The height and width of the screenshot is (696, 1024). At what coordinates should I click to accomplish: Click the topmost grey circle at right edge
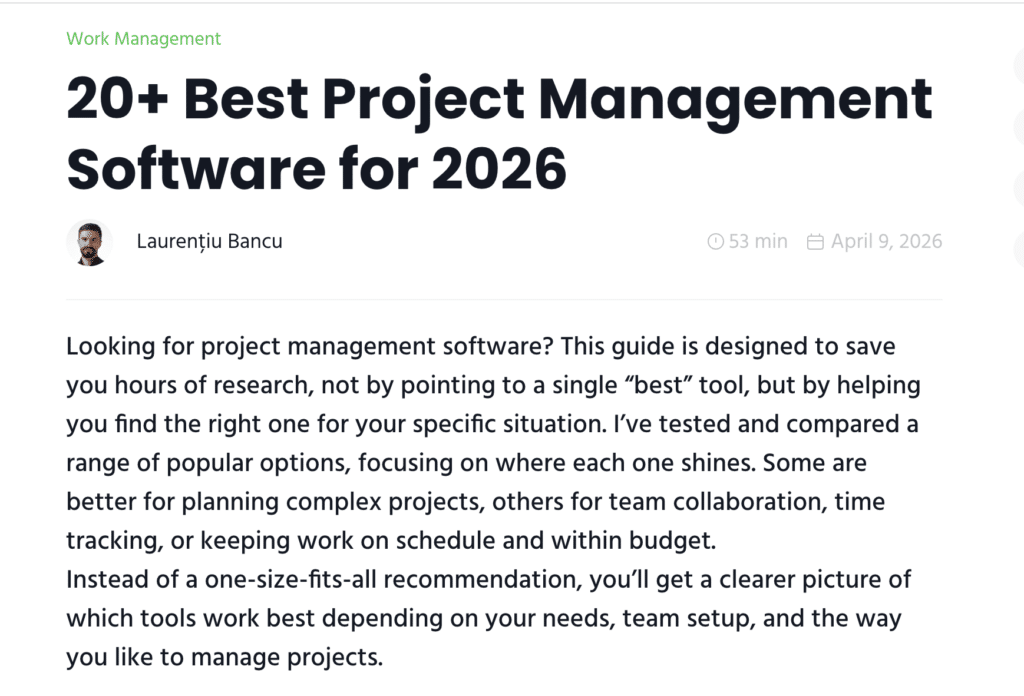(1019, 66)
